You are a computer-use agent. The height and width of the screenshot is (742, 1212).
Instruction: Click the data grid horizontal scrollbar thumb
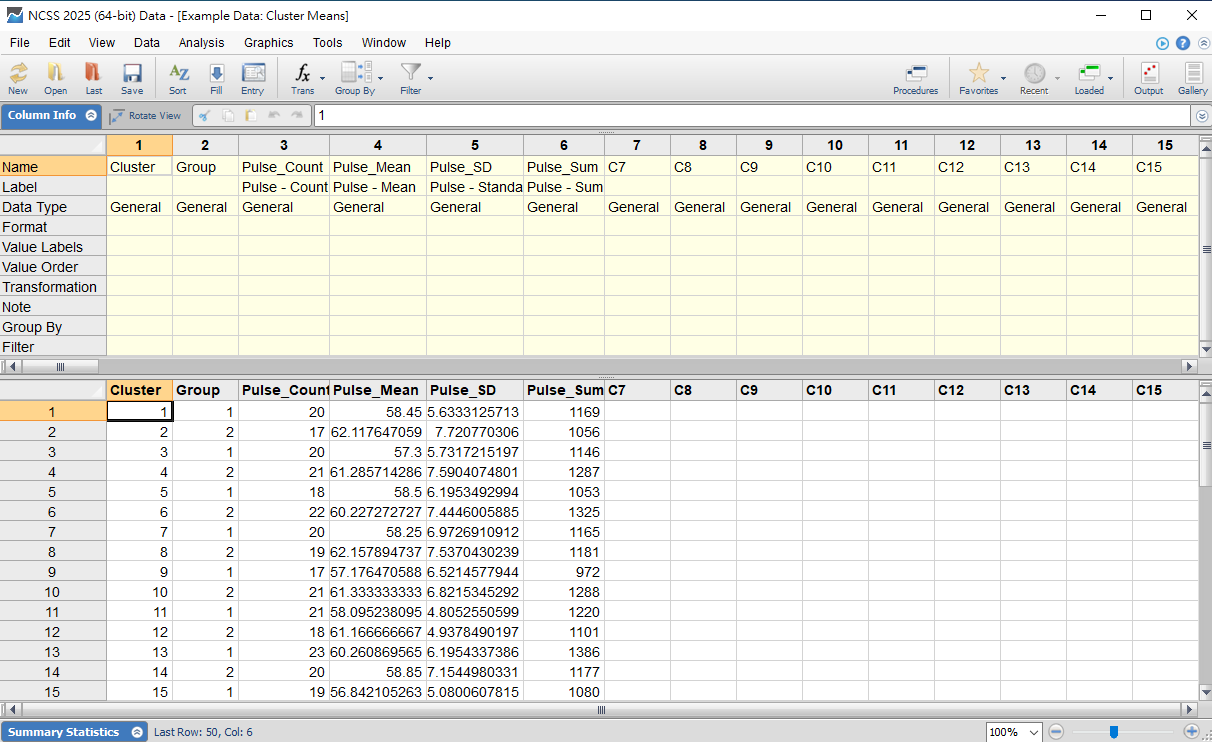tap(601, 710)
